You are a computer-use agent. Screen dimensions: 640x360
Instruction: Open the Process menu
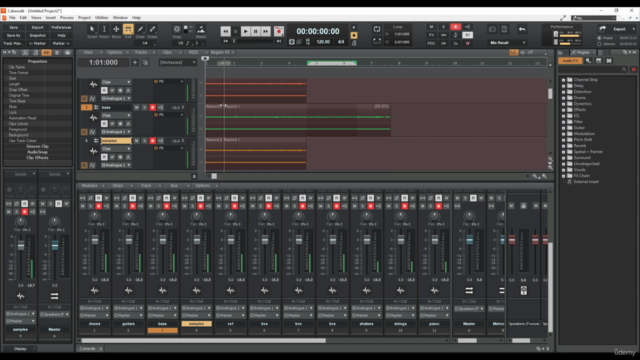67,18
